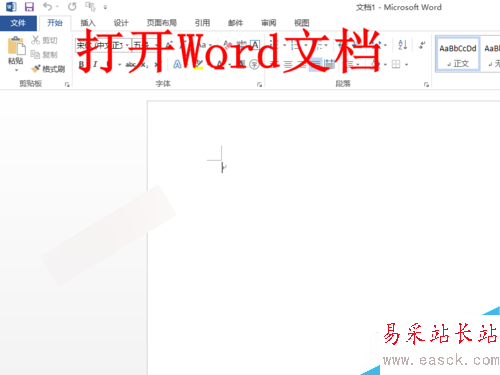Open the File (文件) tab
The image size is (500, 375).
18,23
